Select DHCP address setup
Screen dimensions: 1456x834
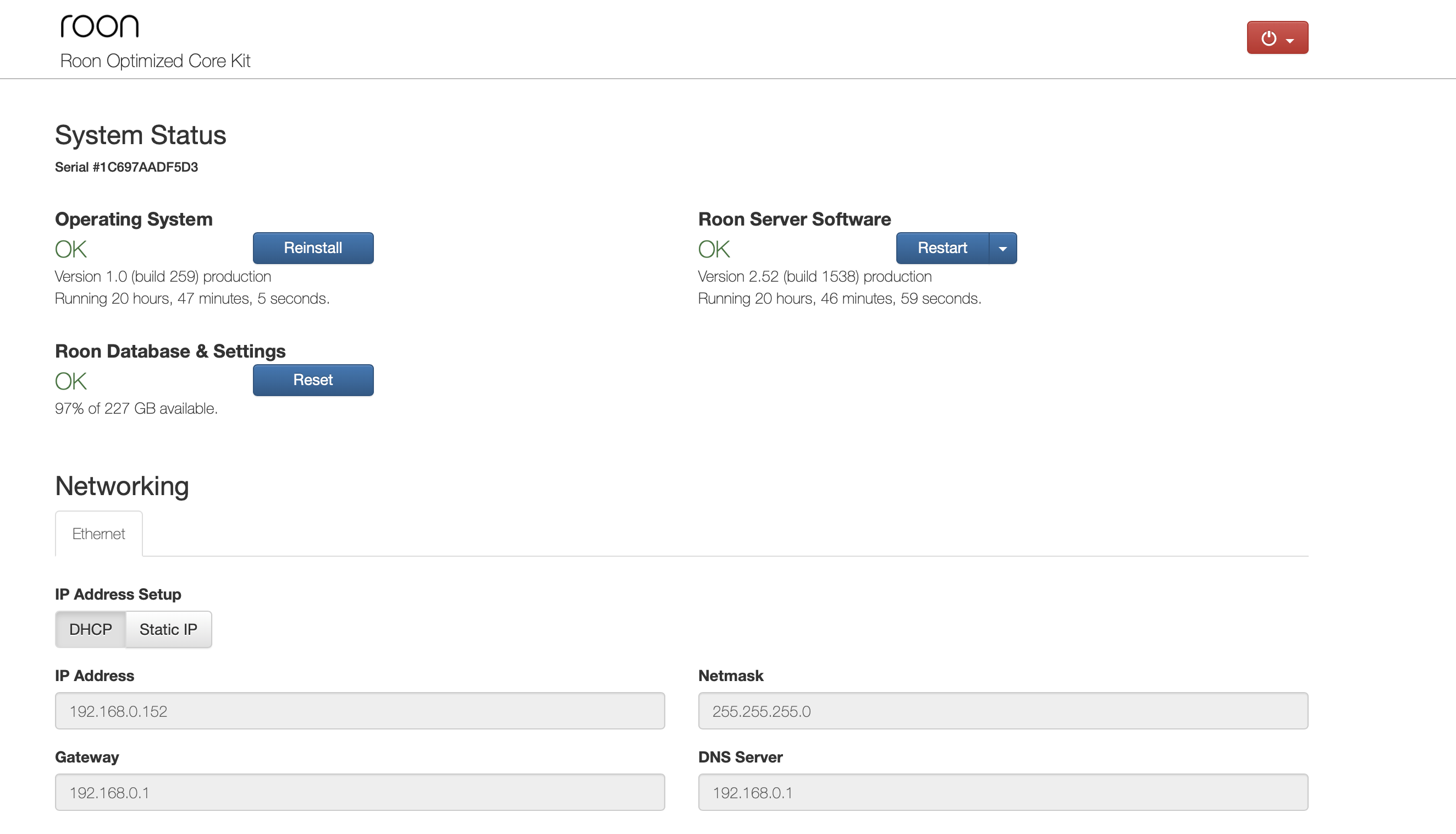click(x=90, y=629)
